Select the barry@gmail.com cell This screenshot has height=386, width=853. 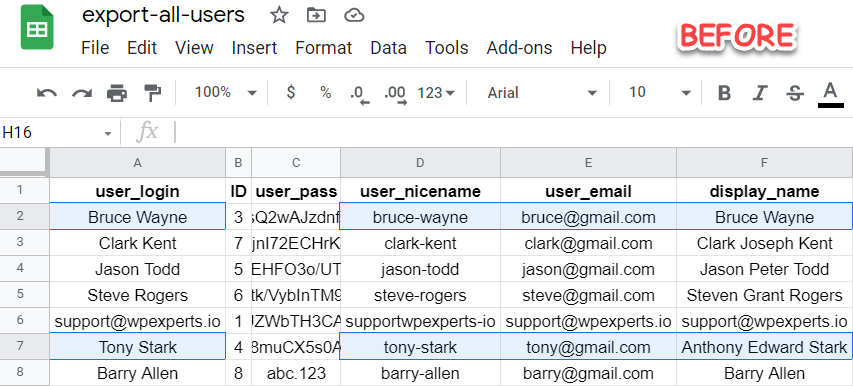tap(589, 373)
